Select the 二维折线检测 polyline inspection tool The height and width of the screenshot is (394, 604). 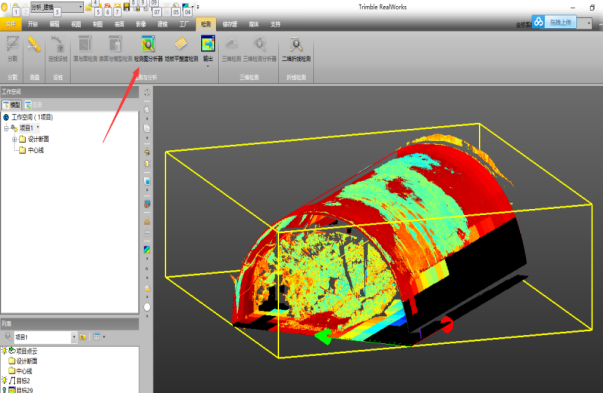tap(296, 49)
